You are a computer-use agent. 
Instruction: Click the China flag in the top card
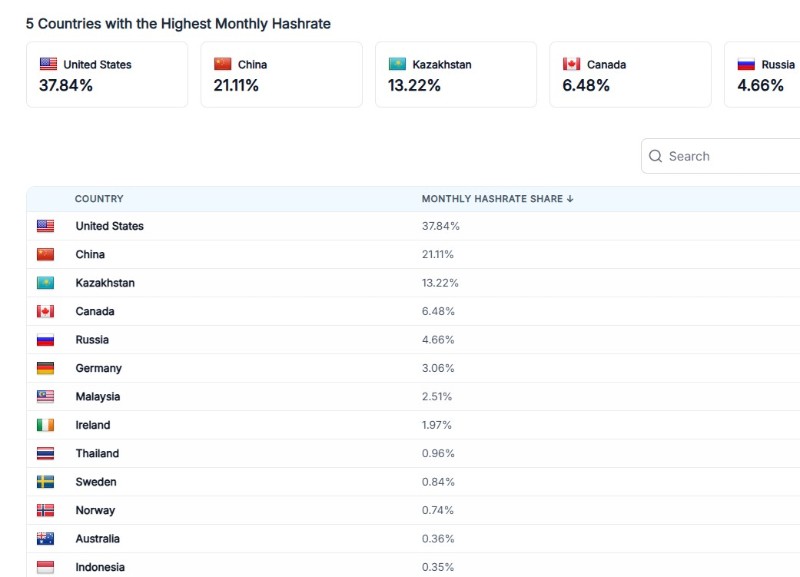[x=222, y=64]
